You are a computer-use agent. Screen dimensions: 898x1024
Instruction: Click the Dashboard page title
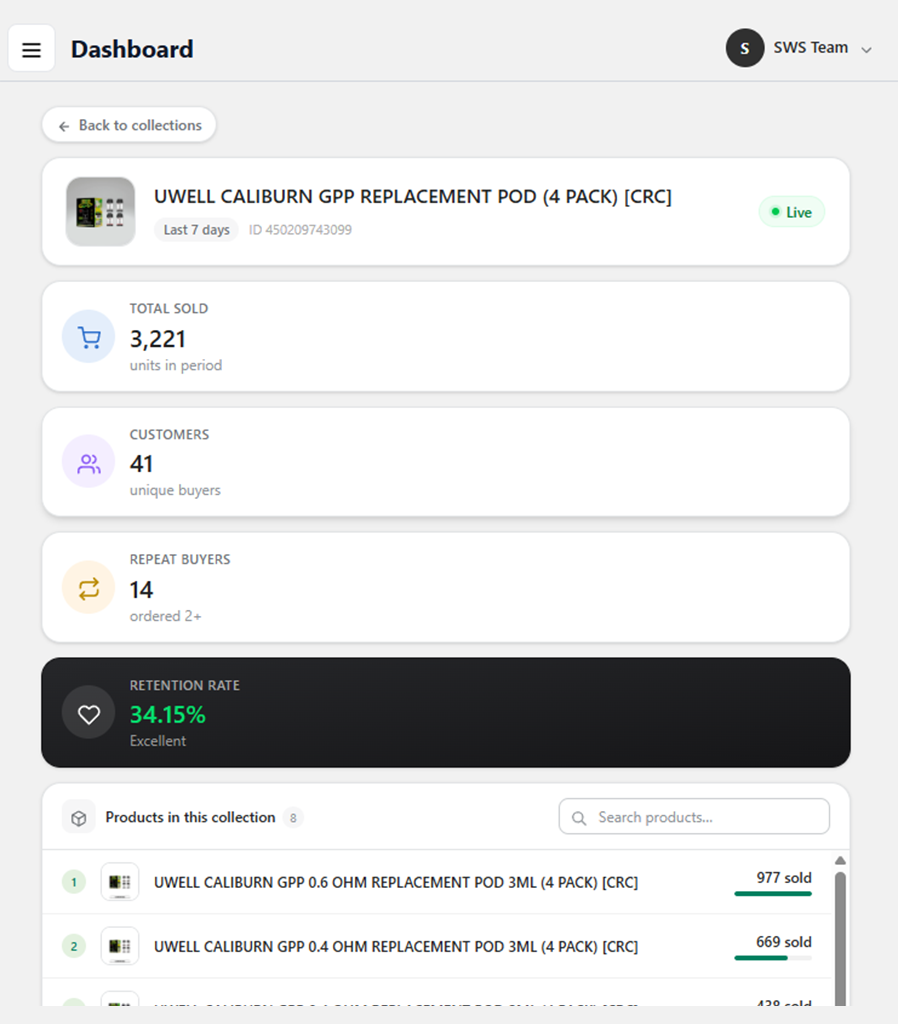coord(133,49)
